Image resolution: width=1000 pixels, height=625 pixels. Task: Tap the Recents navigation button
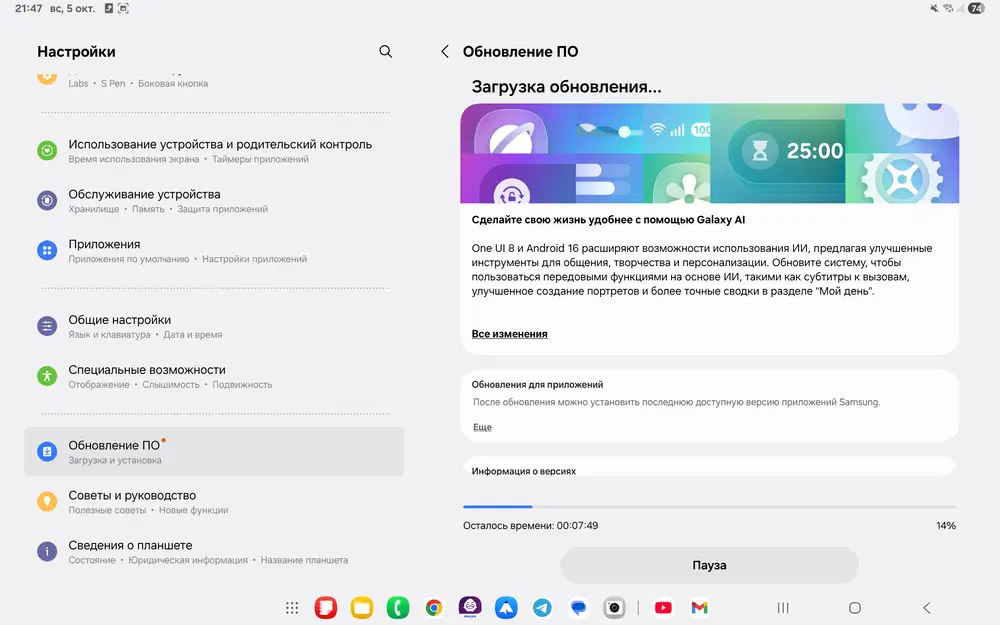click(x=783, y=608)
